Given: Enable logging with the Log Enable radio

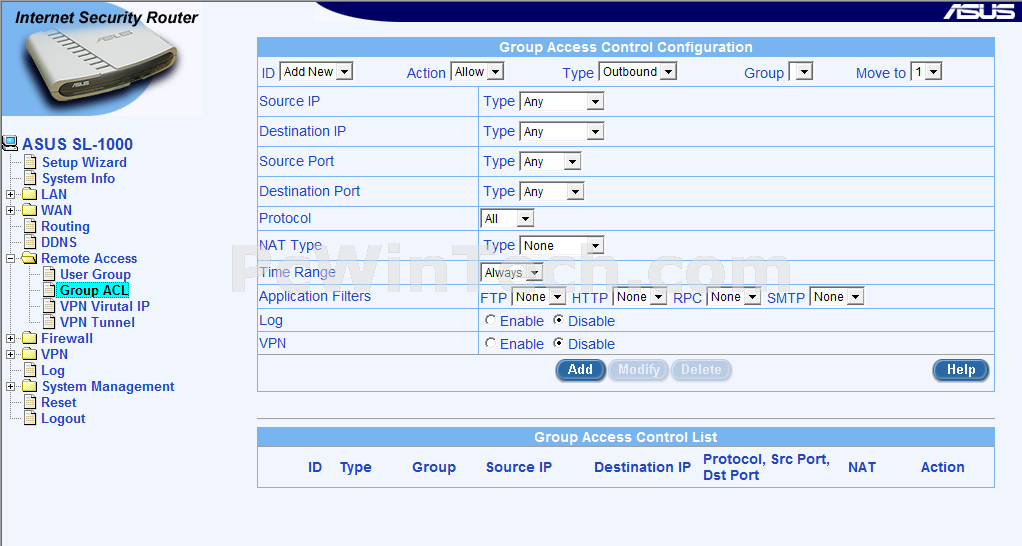Looking at the screenshot, I should 490,320.
